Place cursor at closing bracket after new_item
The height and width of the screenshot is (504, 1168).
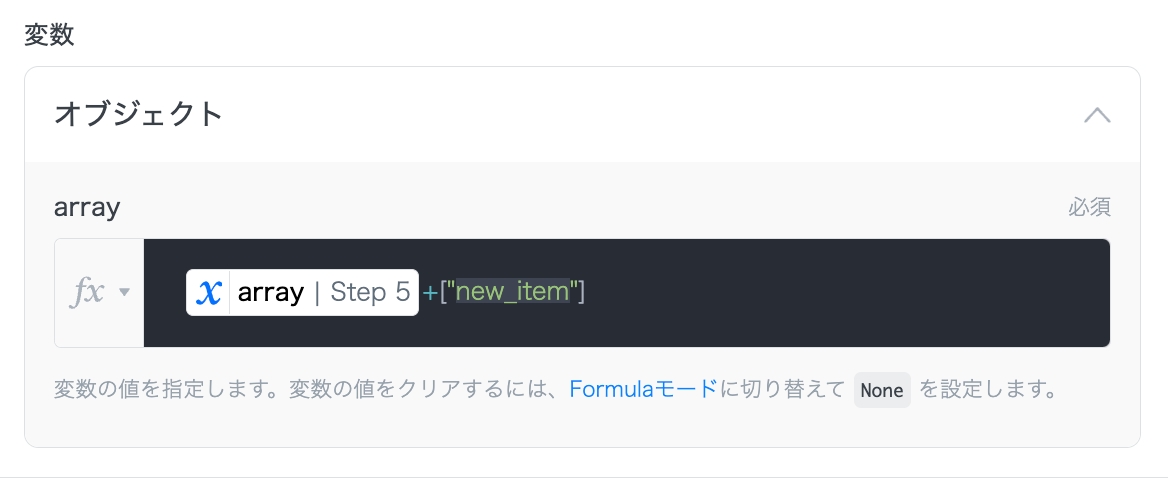(x=580, y=292)
